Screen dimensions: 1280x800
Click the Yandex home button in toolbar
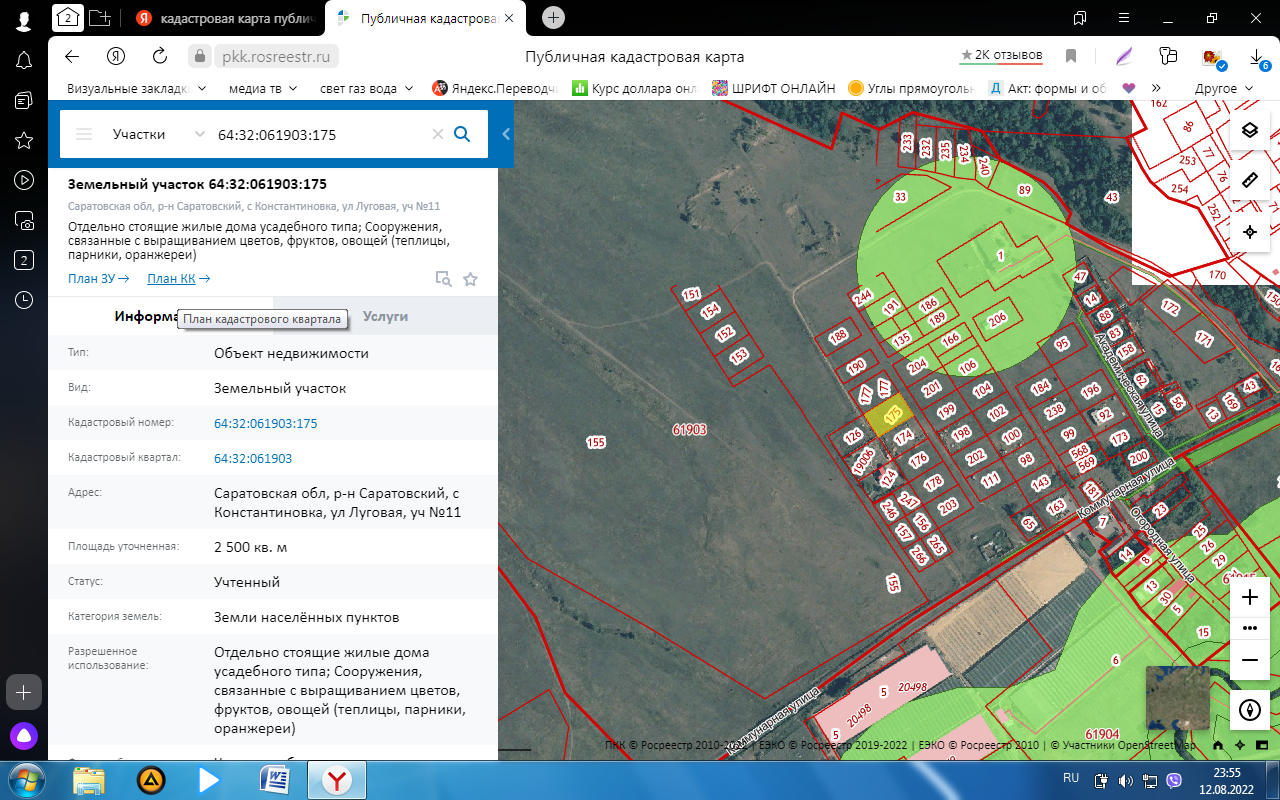coord(116,56)
